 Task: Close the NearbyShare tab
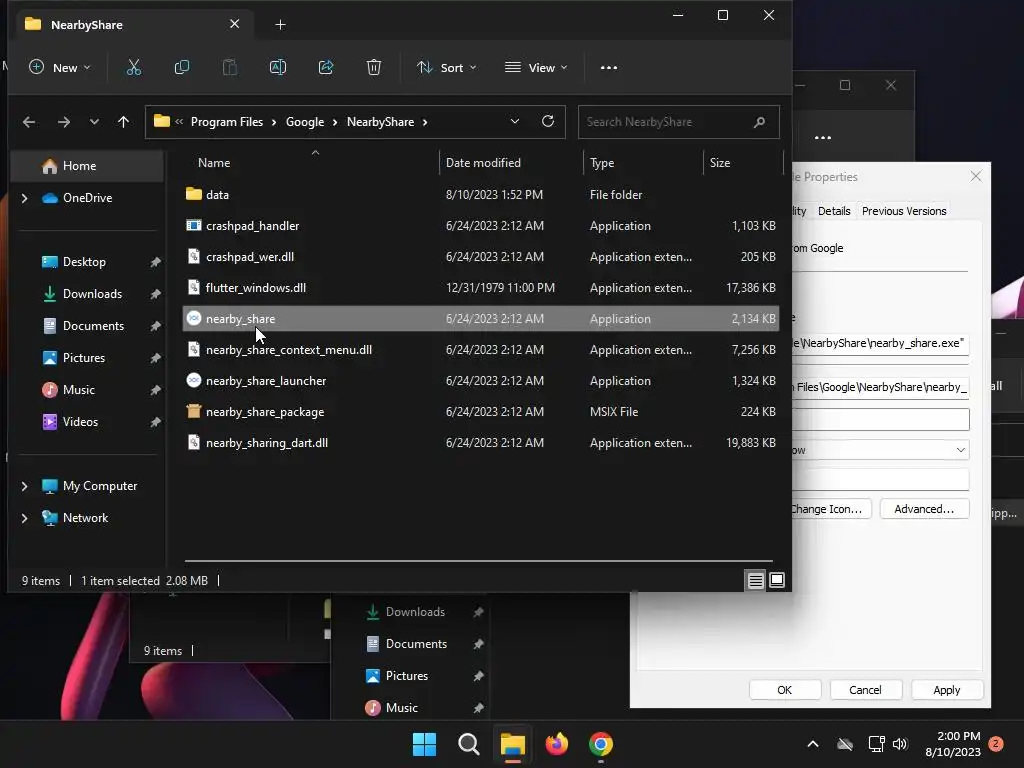(234, 24)
